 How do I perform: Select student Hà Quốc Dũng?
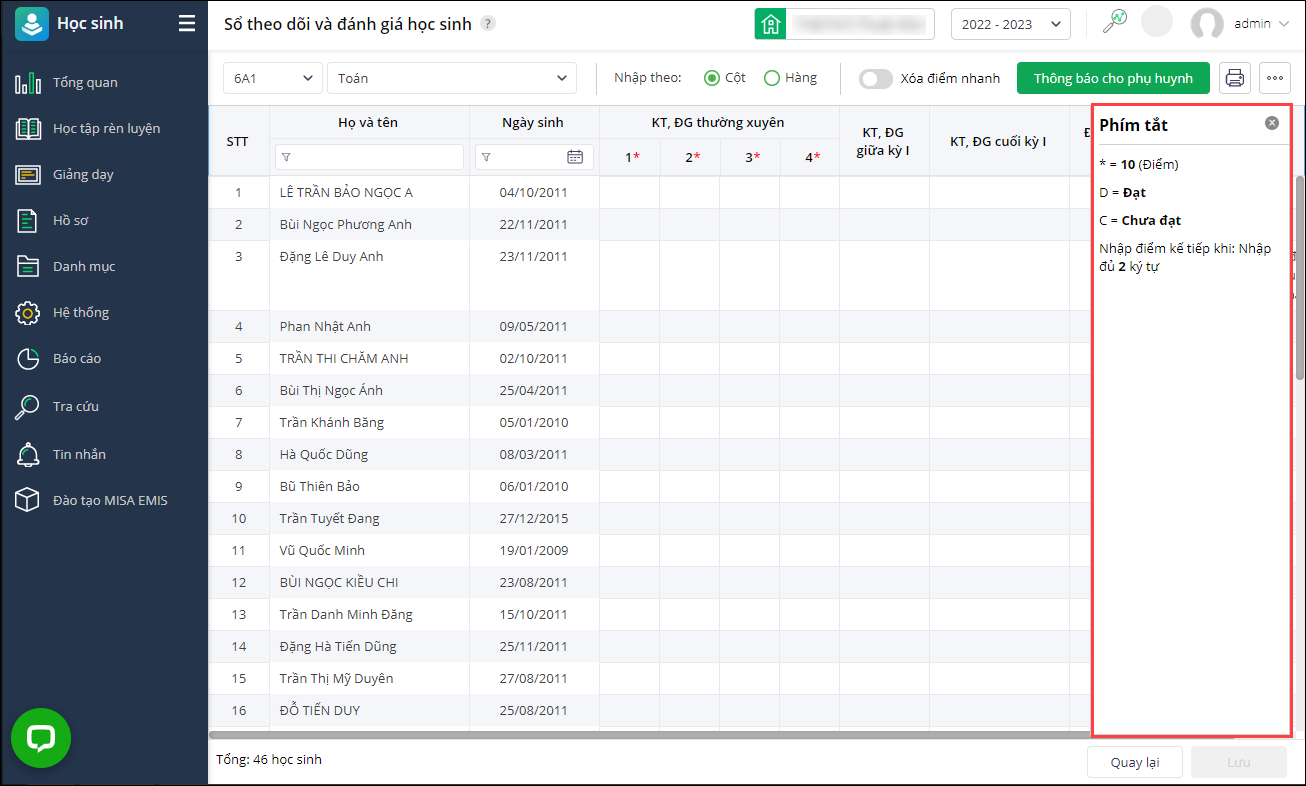[x=324, y=455]
